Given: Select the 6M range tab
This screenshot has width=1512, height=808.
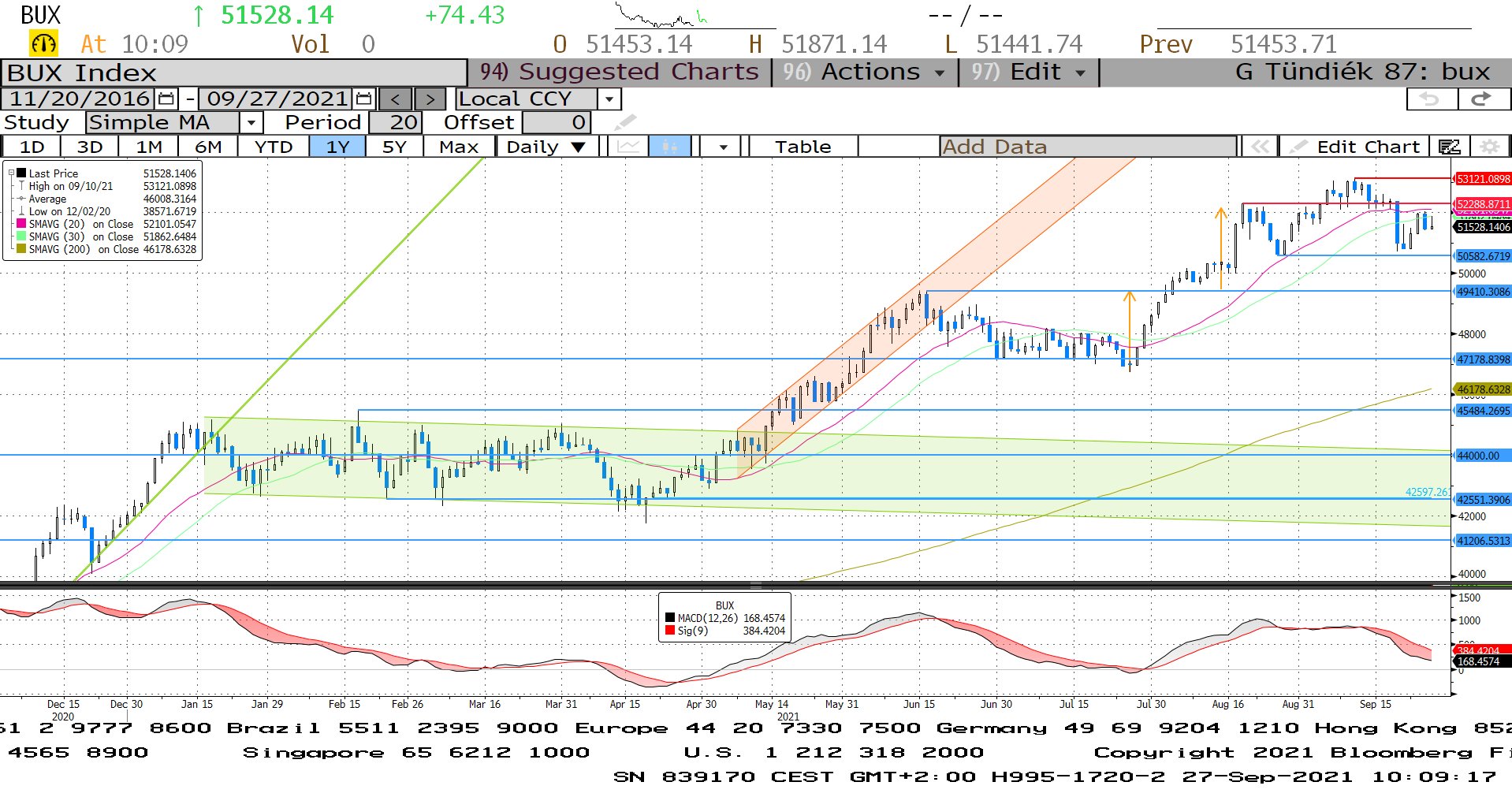Looking at the screenshot, I should click(208, 147).
